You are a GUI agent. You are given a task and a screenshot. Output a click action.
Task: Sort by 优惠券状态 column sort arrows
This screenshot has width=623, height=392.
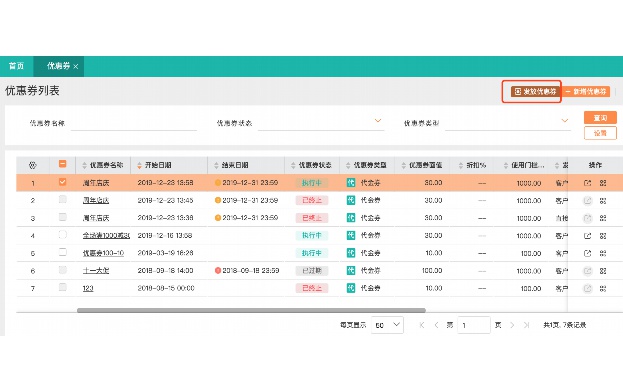point(293,165)
